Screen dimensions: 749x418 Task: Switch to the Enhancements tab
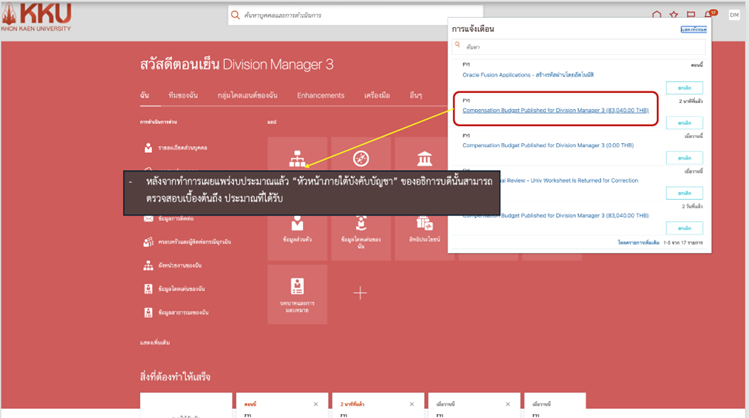click(x=320, y=95)
